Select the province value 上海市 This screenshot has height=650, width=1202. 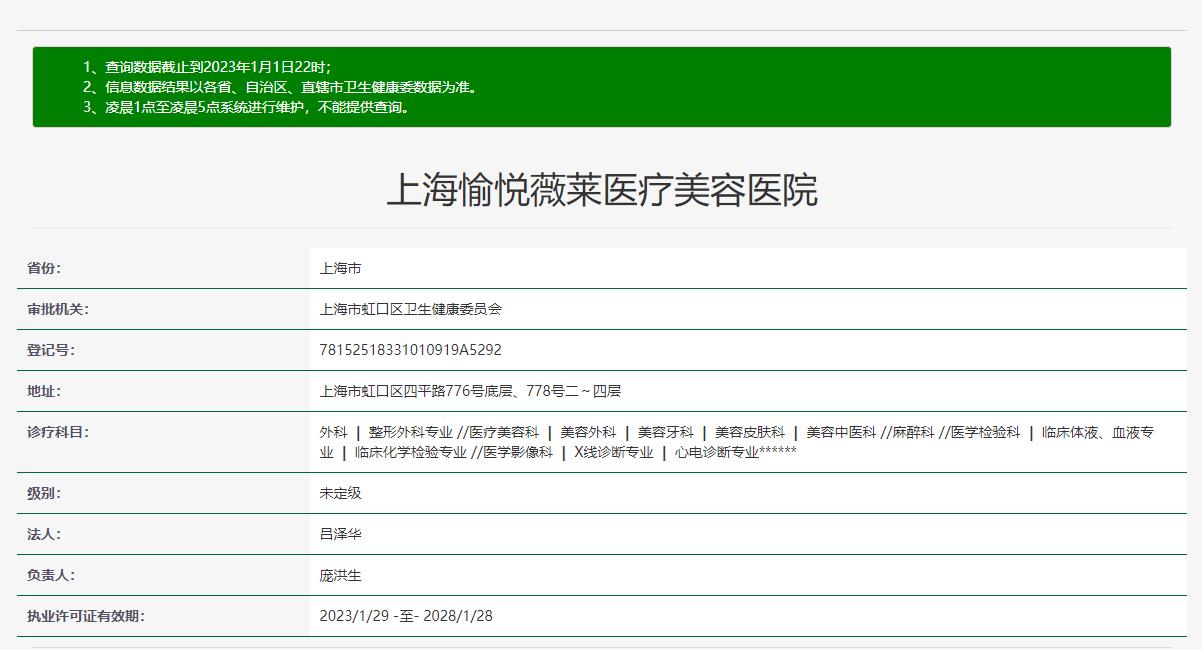(334, 267)
